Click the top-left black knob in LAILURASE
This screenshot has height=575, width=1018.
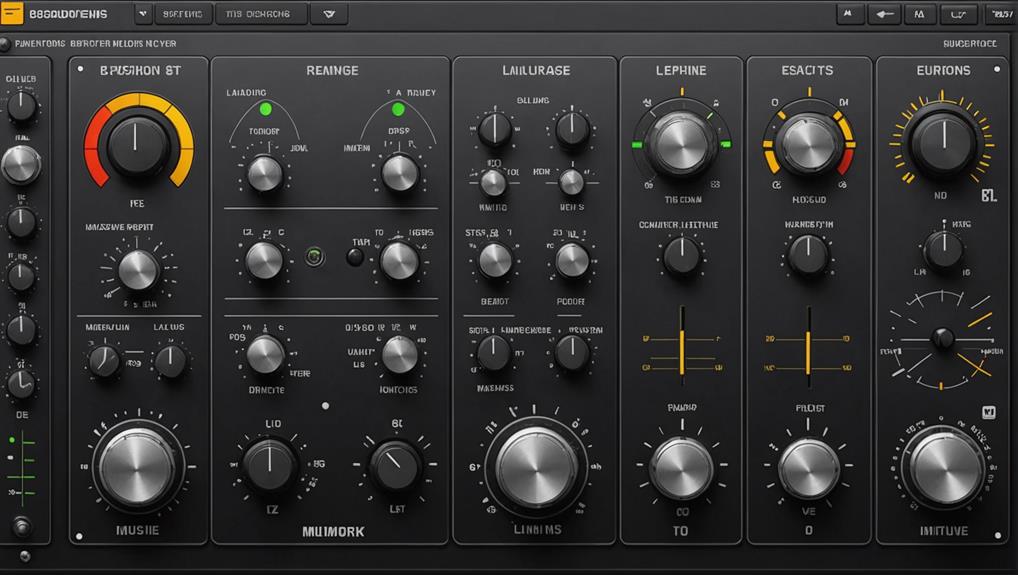tap(495, 130)
